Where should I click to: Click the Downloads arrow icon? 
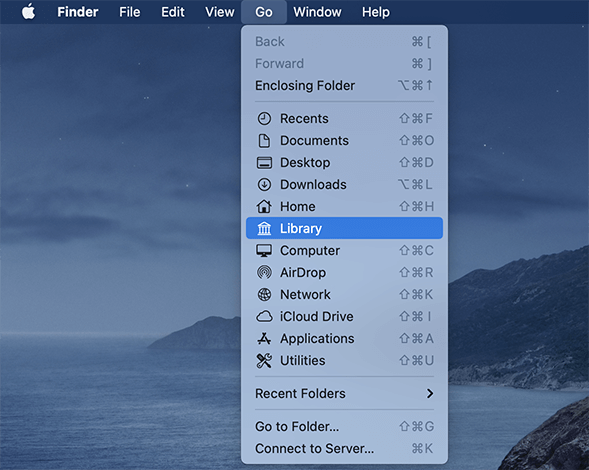tap(264, 184)
